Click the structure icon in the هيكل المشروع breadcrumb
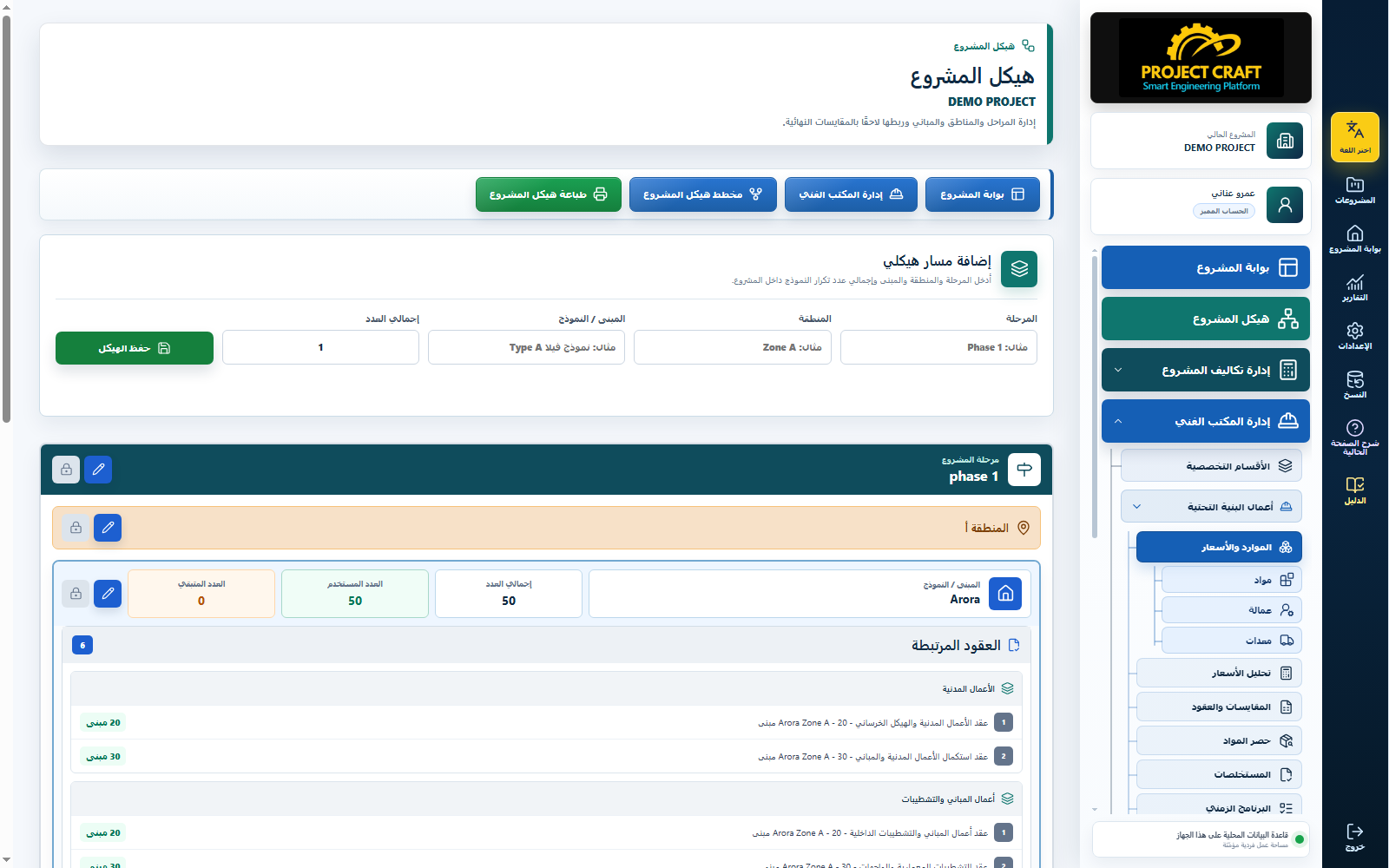The image size is (1389, 868). pos(1028,46)
